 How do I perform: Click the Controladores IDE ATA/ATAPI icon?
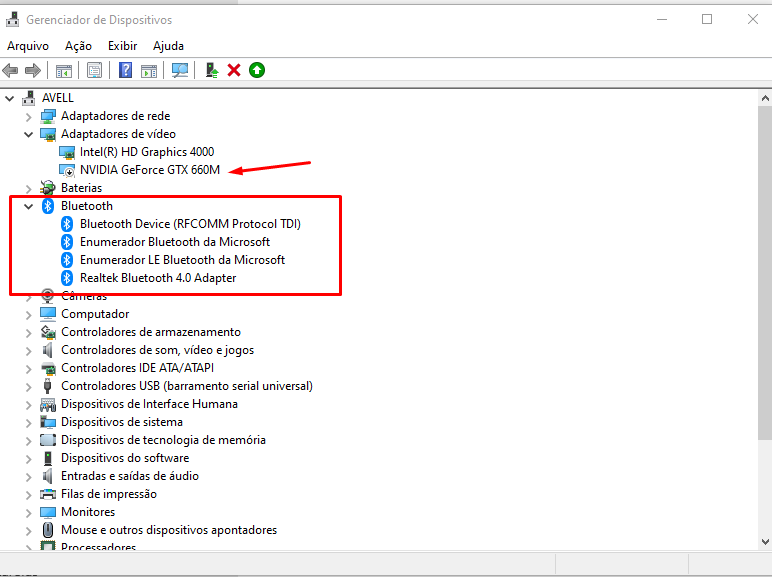pos(48,368)
